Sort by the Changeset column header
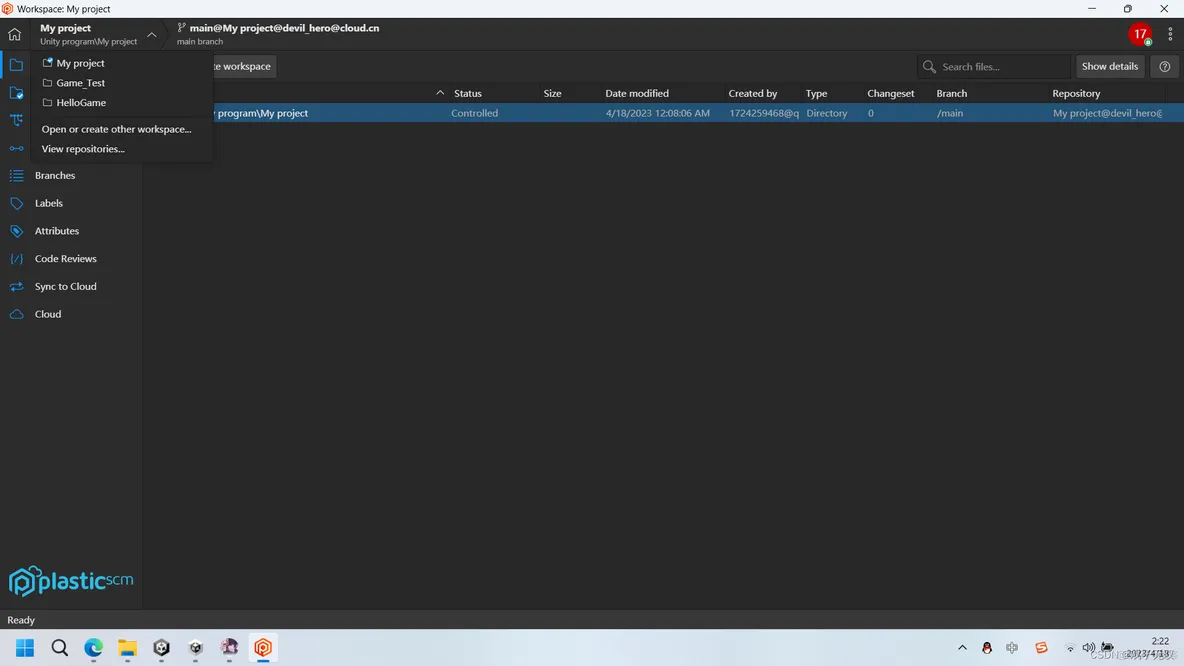Screen dimensions: 1184x666 coord(890,94)
